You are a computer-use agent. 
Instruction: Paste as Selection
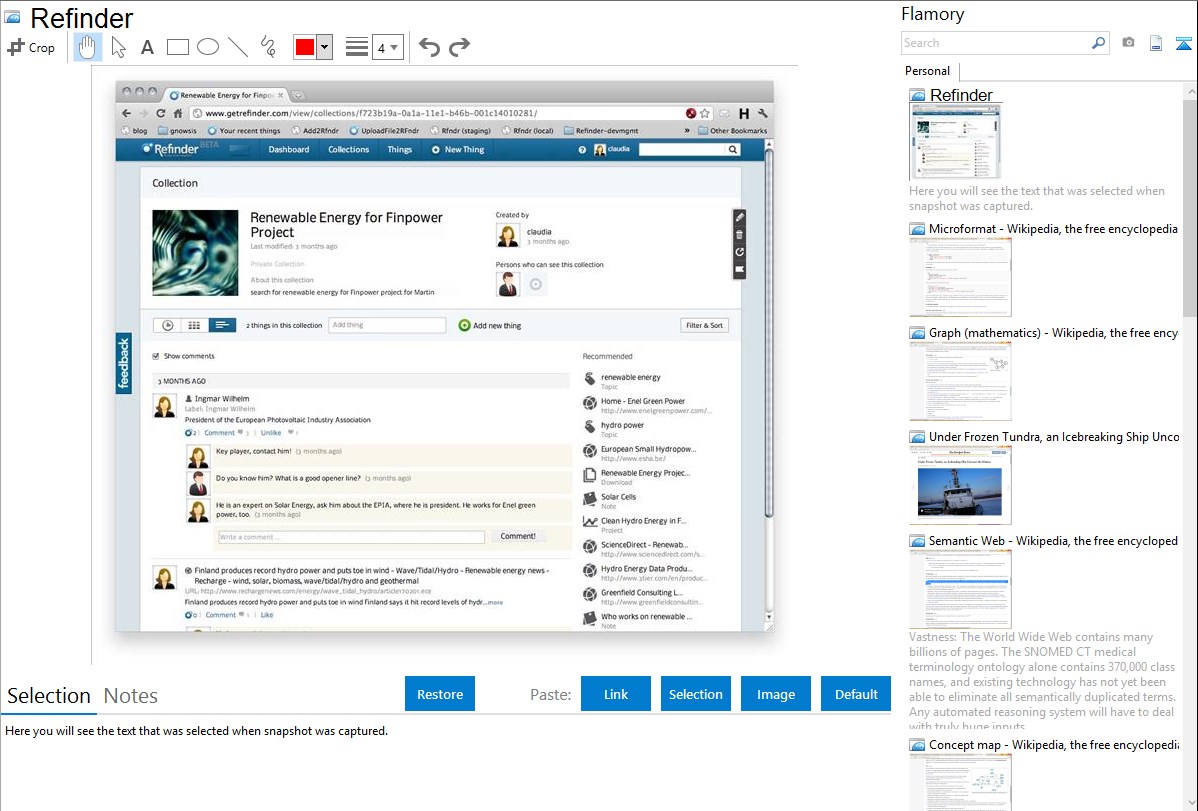click(x=695, y=694)
